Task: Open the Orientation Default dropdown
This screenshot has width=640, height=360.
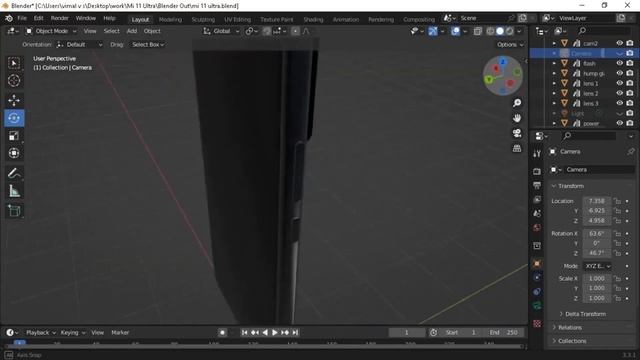Action: click(79, 45)
